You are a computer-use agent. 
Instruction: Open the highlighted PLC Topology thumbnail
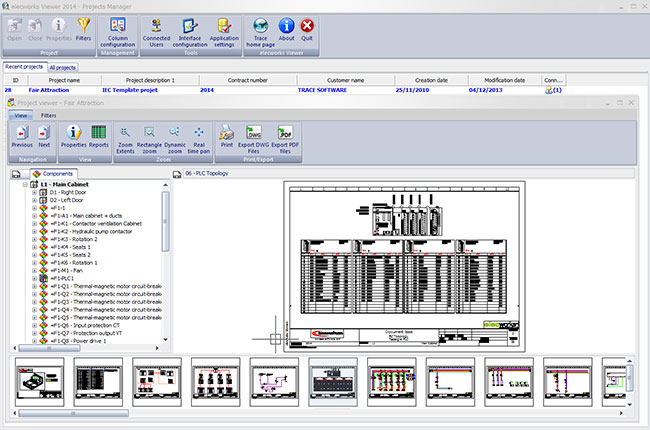point(333,382)
